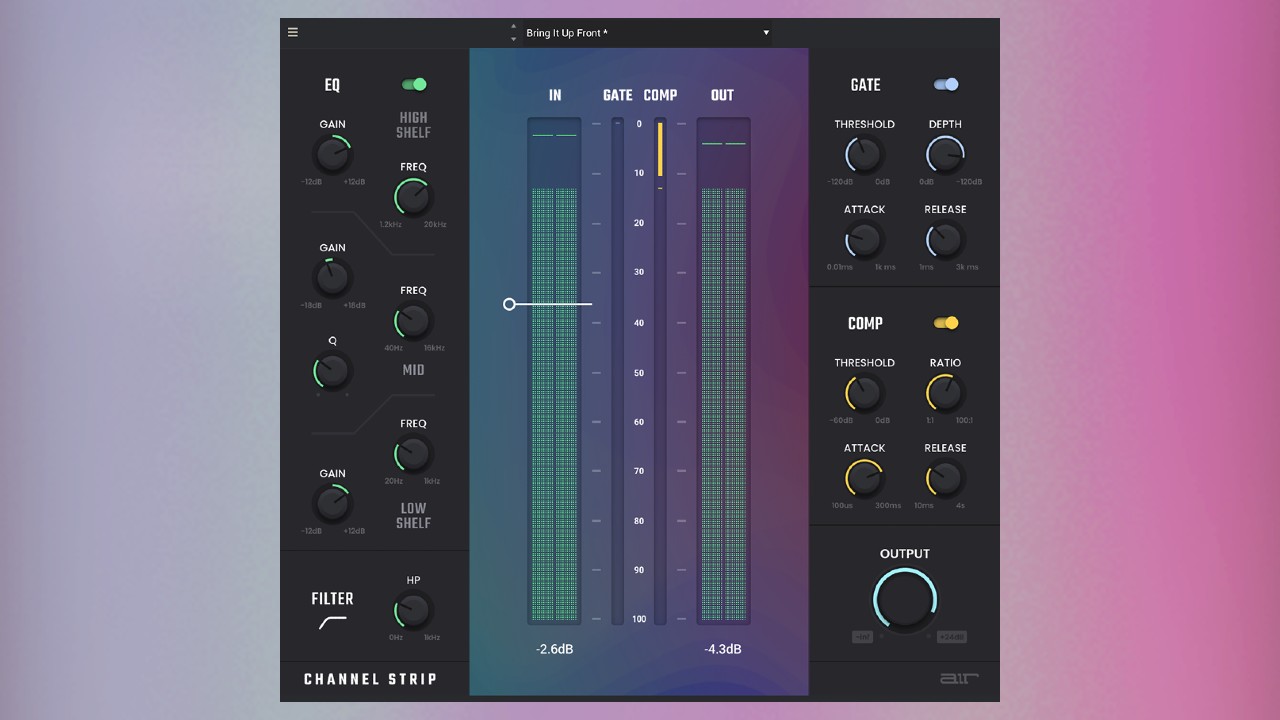This screenshot has height=720, width=1280.
Task: Click the white handle on the IN meter
Action: (x=510, y=304)
